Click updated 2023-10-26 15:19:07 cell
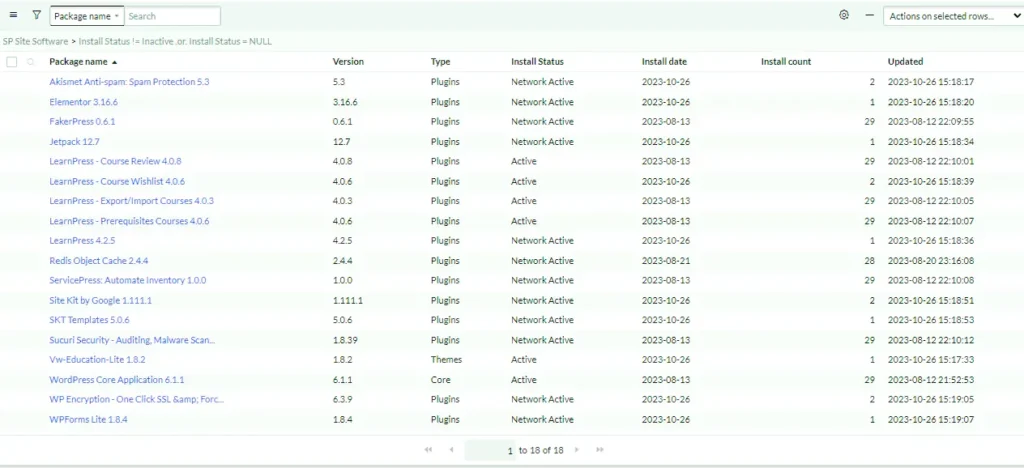This screenshot has width=1024, height=468. pos(931,420)
